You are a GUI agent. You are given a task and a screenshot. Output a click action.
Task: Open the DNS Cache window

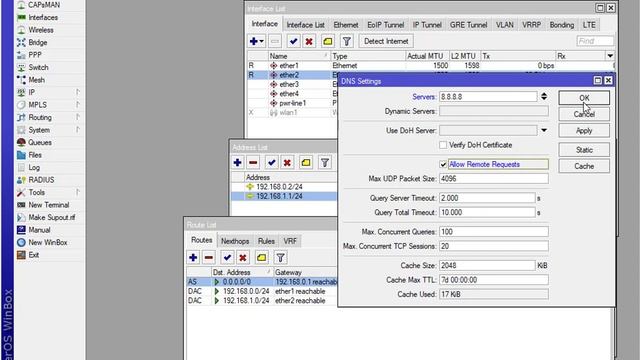click(x=584, y=166)
